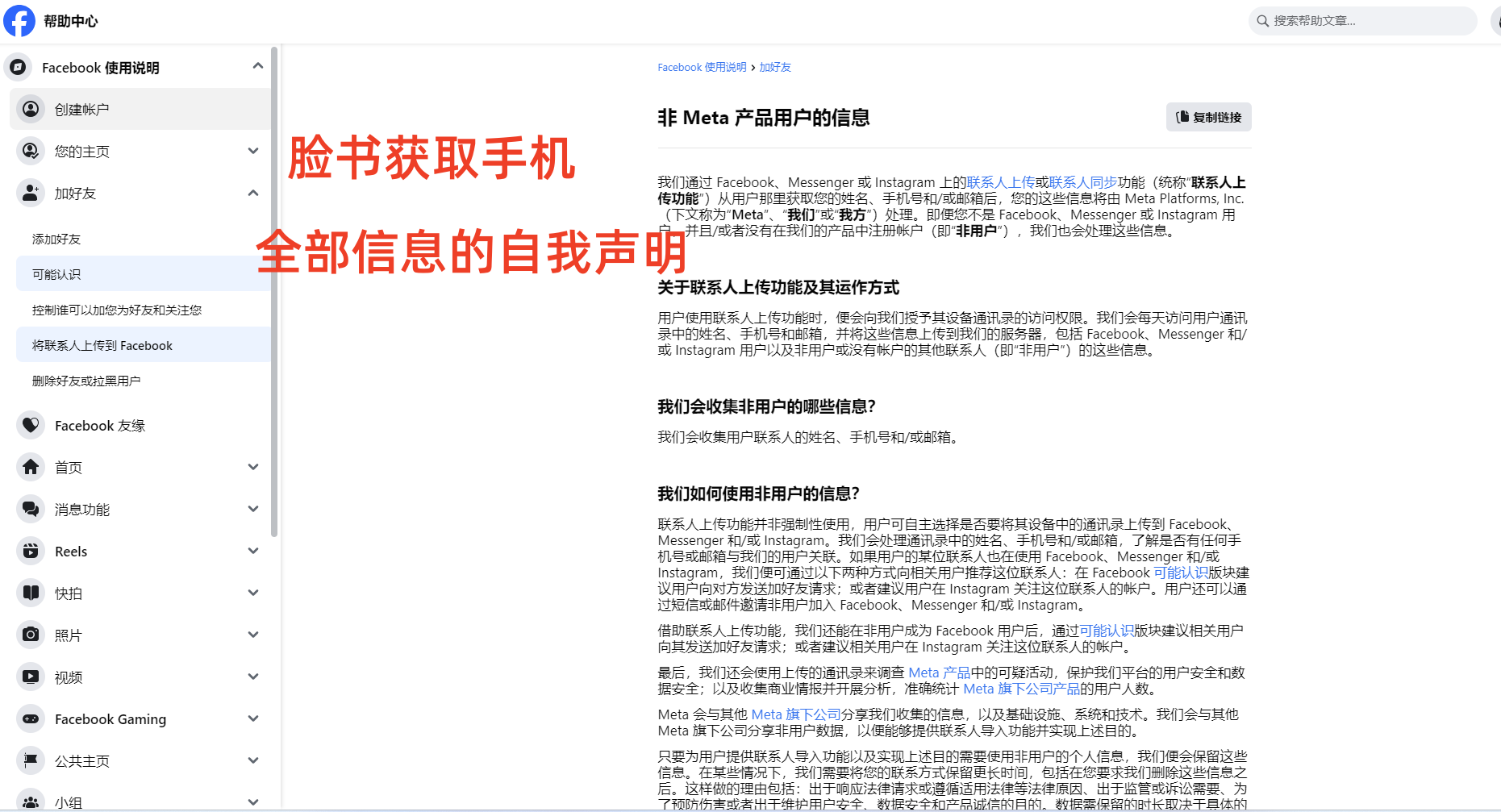Screen dimensions: 1501x812
Task: Click the 首页 house icon
Action: [x=31, y=467]
